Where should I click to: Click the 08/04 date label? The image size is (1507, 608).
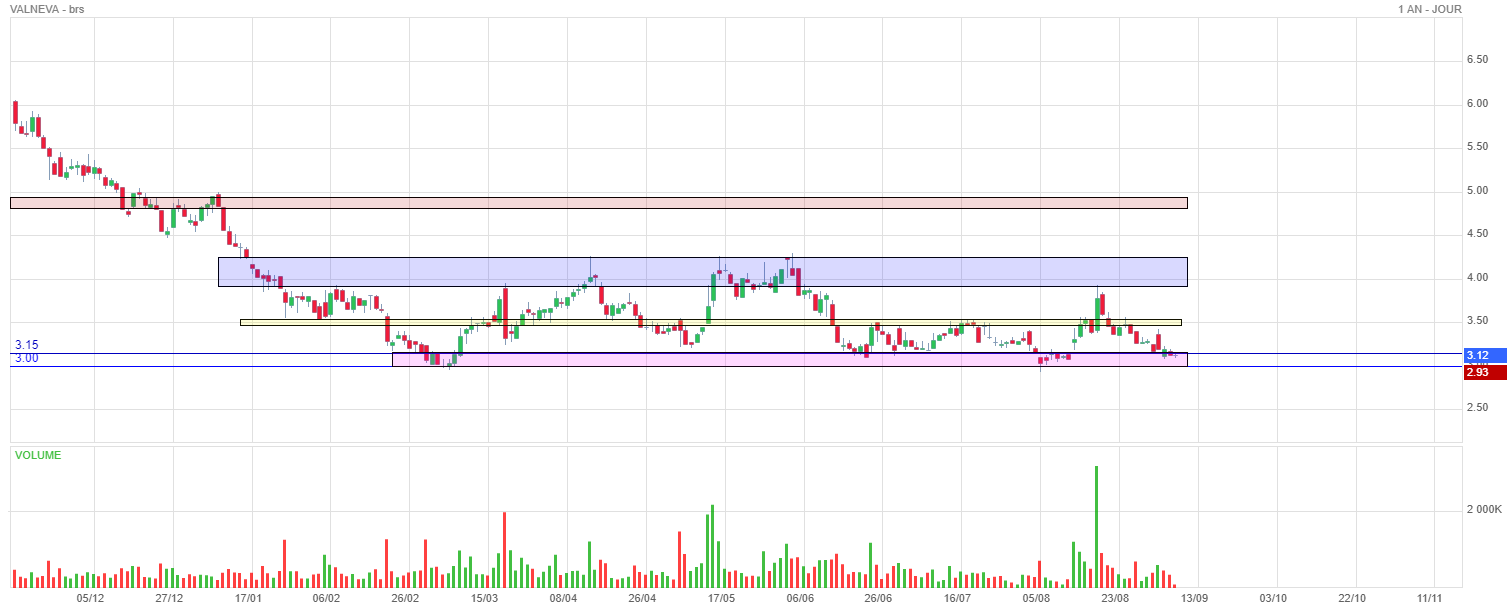tap(564, 598)
